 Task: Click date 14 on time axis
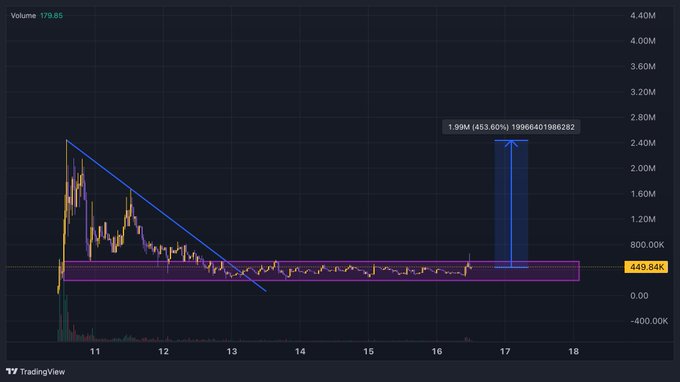300,351
